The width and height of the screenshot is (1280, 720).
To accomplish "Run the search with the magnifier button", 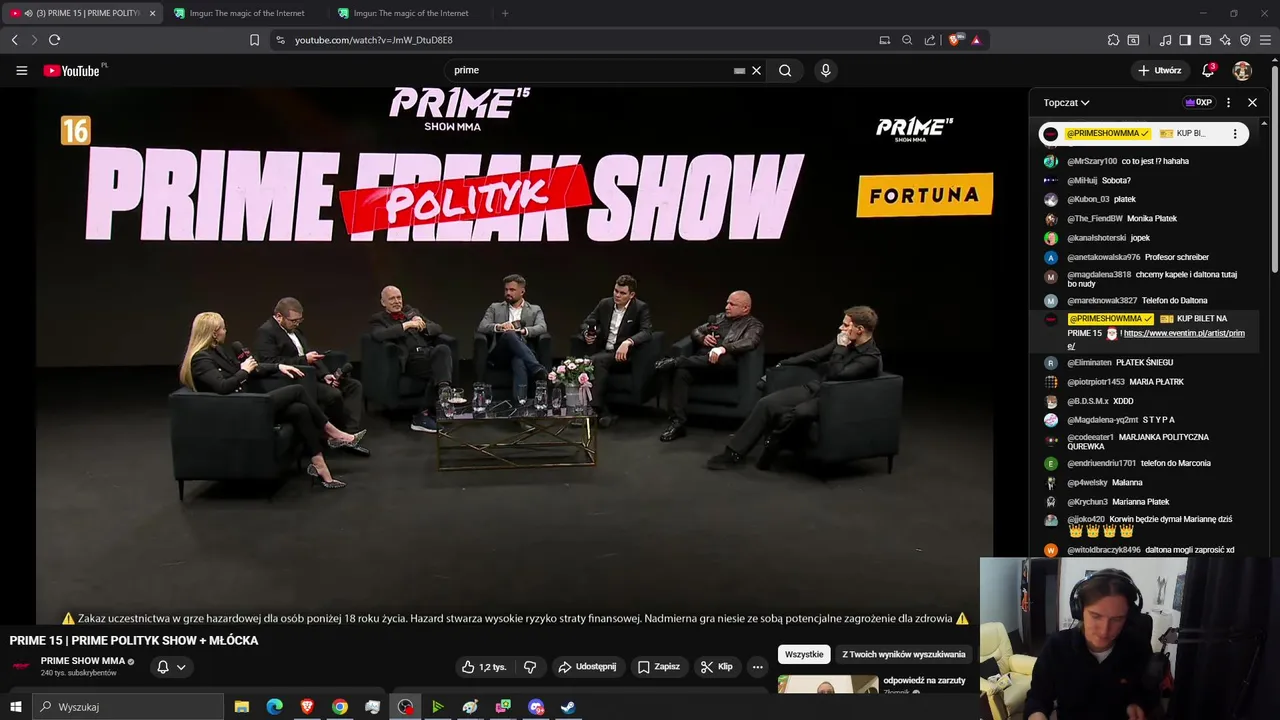I will point(785,70).
